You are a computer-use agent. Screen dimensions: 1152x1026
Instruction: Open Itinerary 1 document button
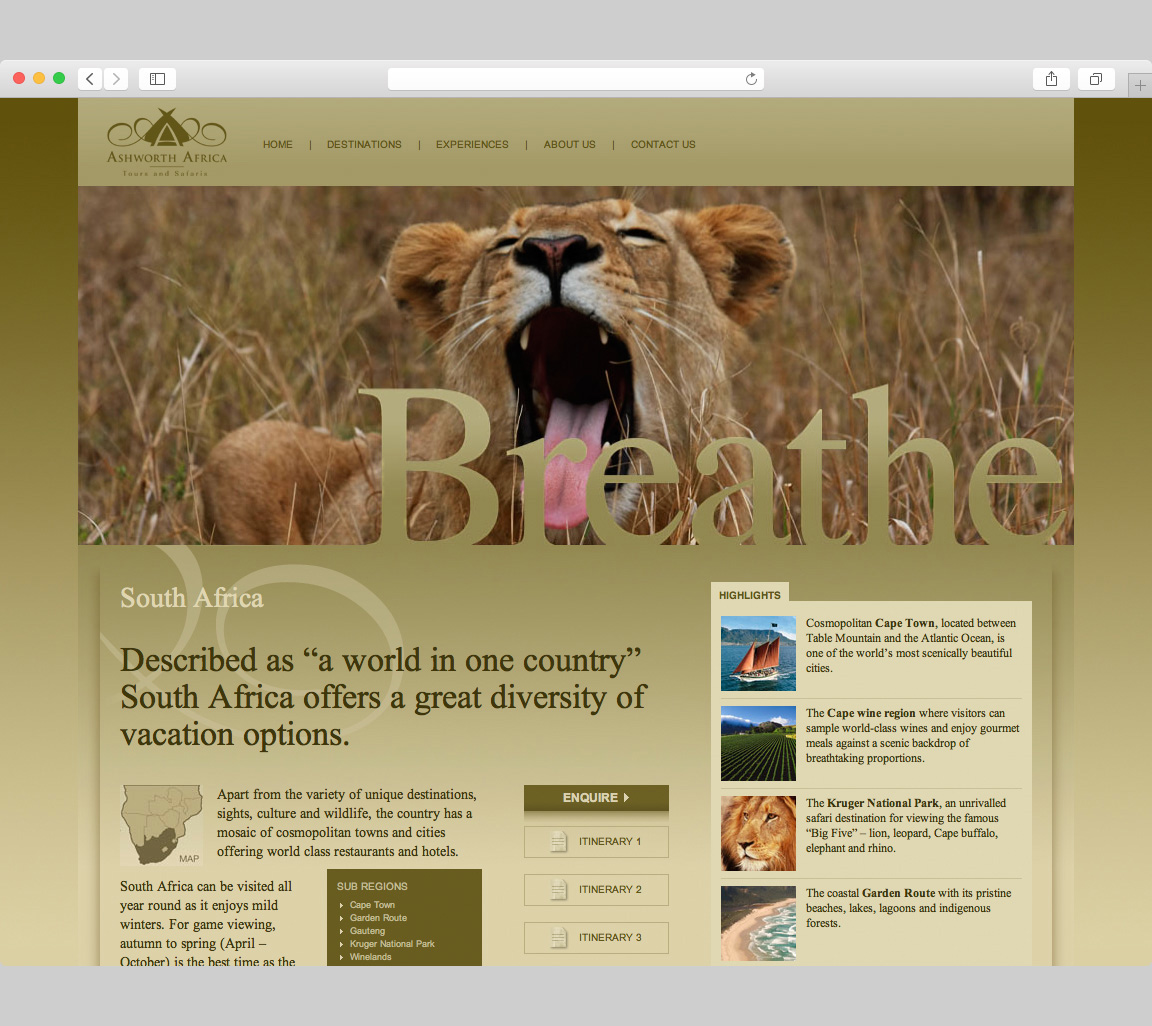[x=596, y=842]
